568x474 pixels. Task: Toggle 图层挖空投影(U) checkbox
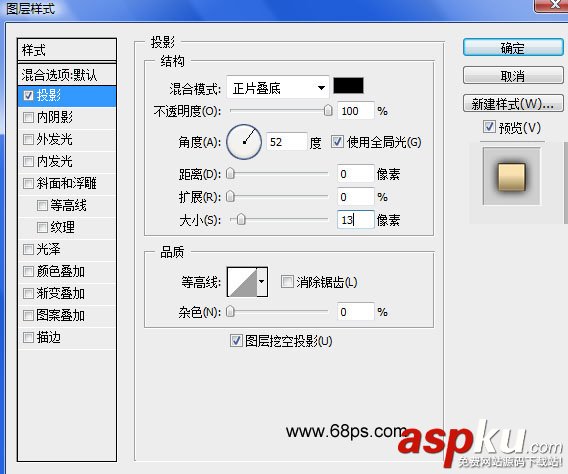click(236, 341)
